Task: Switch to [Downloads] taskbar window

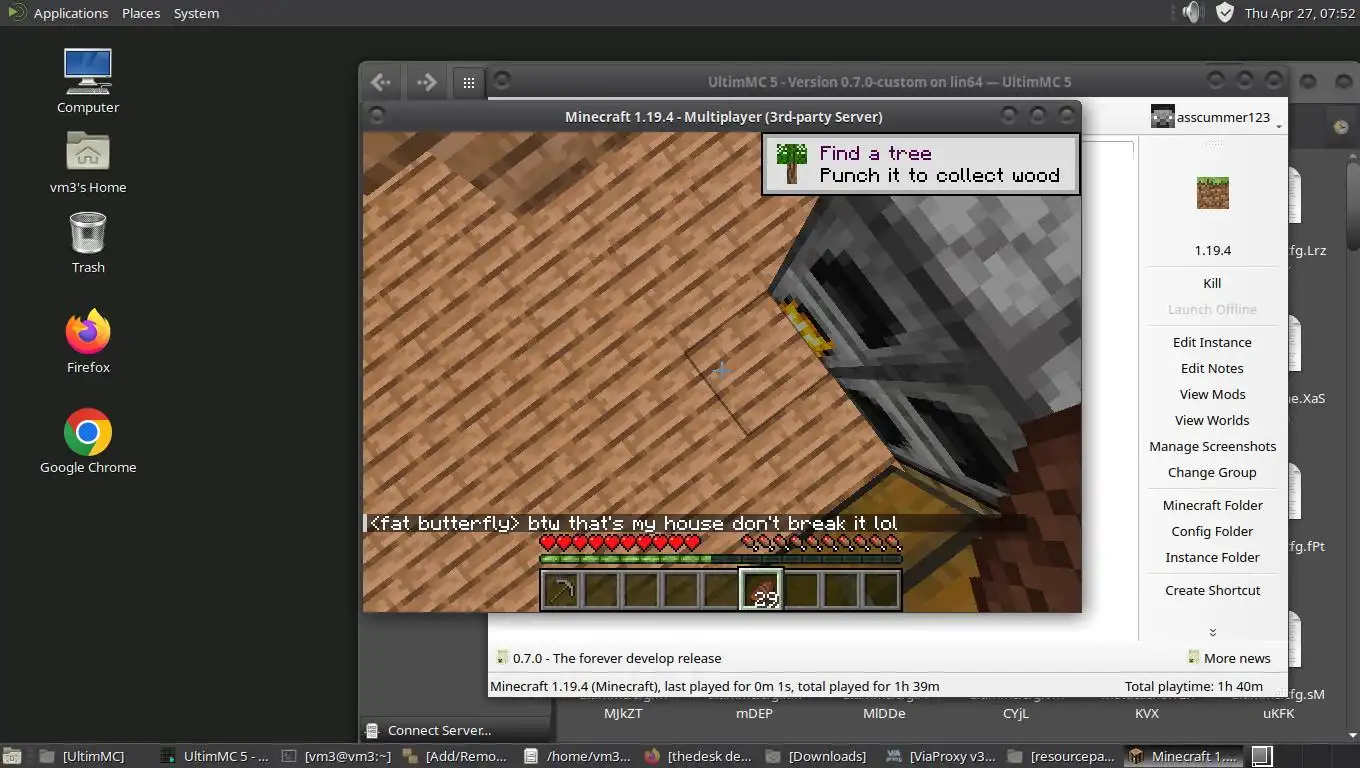Action: point(821,756)
